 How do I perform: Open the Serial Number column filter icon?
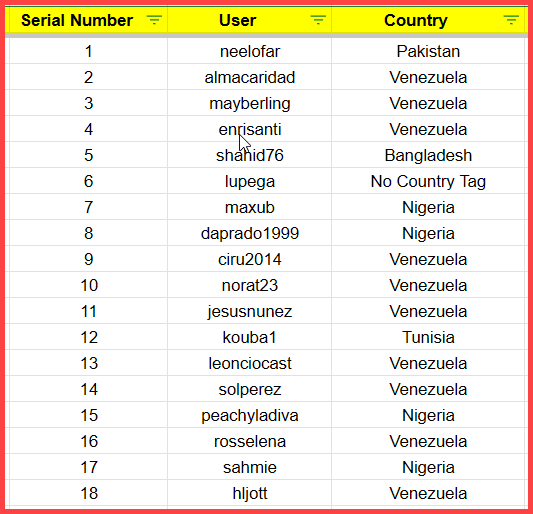(154, 20)
